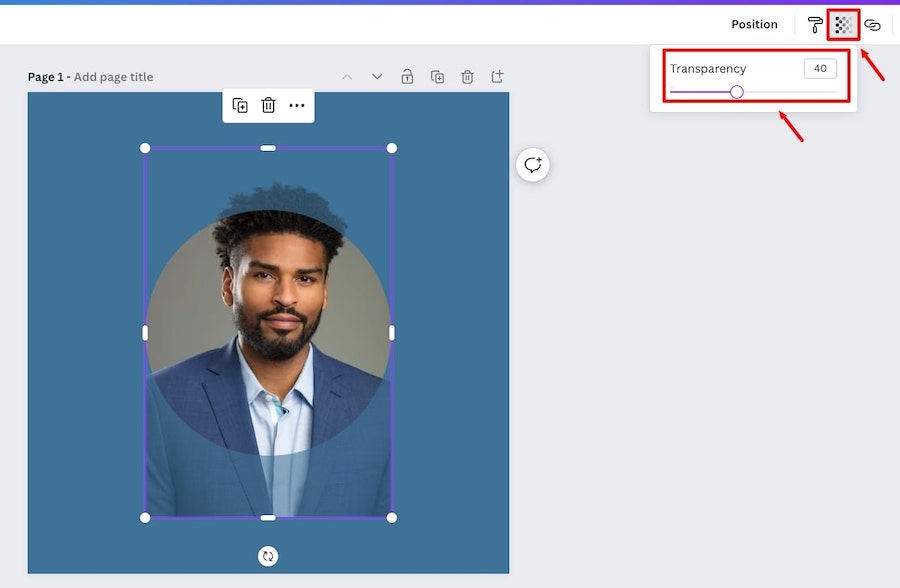Lock the page with the padlock icon
This screenshot has width=900, height=588.
(x=407, y=76)
